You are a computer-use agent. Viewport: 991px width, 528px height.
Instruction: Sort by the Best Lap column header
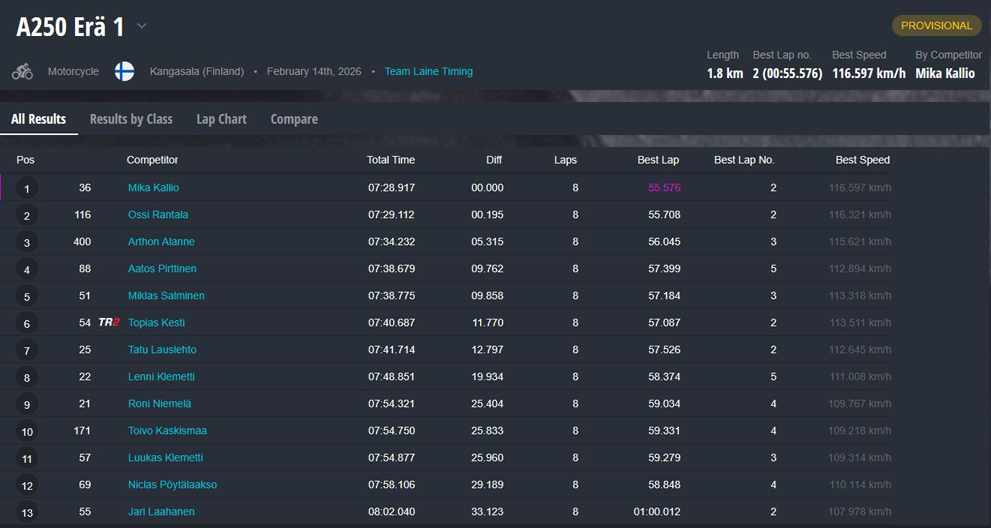pos(657,160)
